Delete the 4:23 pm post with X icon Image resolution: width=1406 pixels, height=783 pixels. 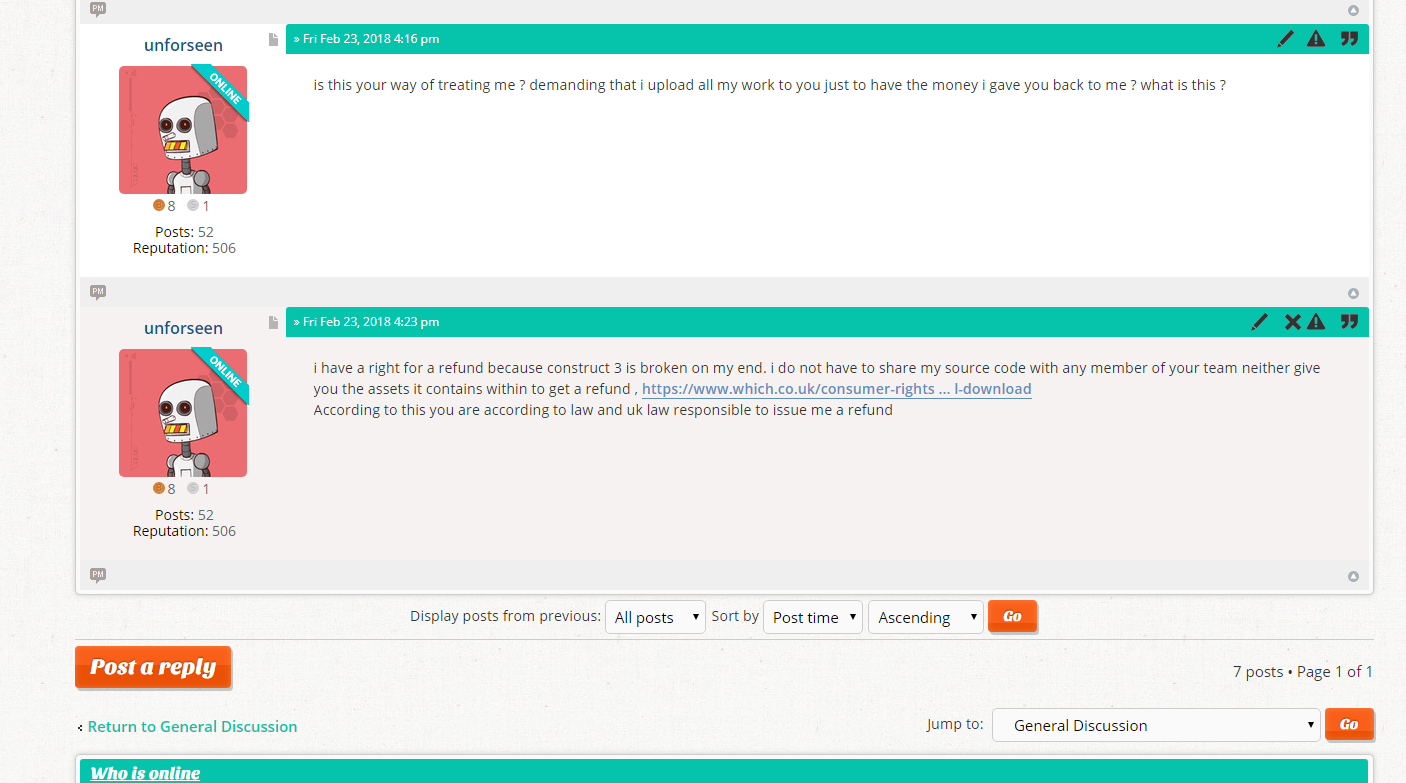(x=1292, y=322)
